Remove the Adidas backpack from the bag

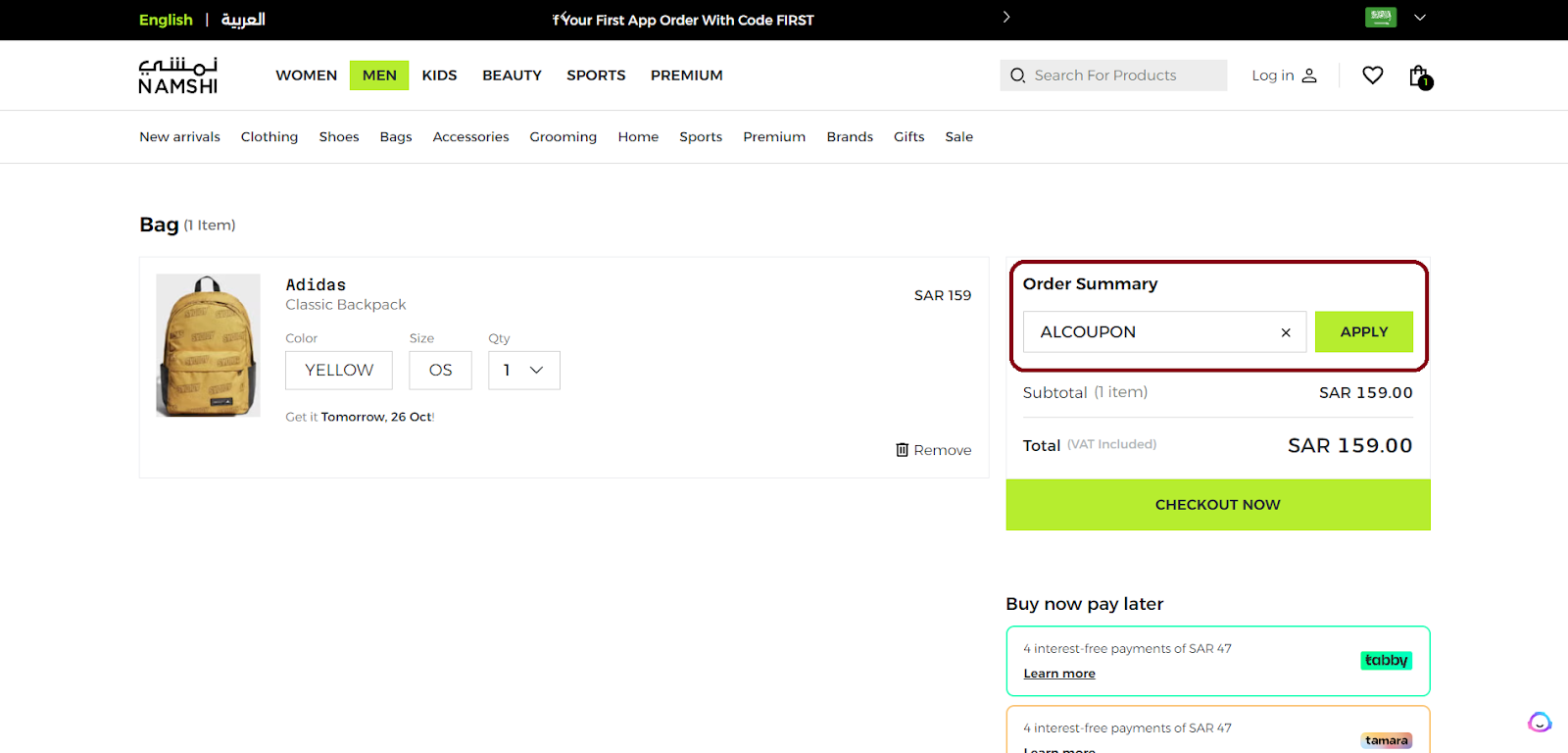[x=934, y=450]
